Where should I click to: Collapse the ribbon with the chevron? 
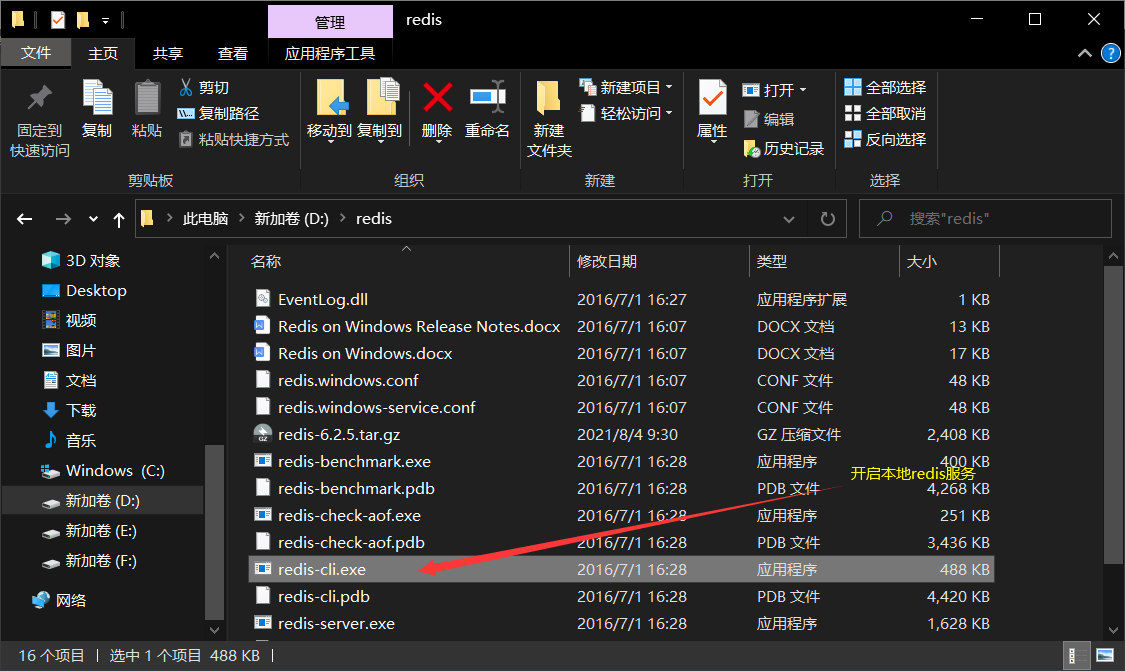tap(1084, 54)
